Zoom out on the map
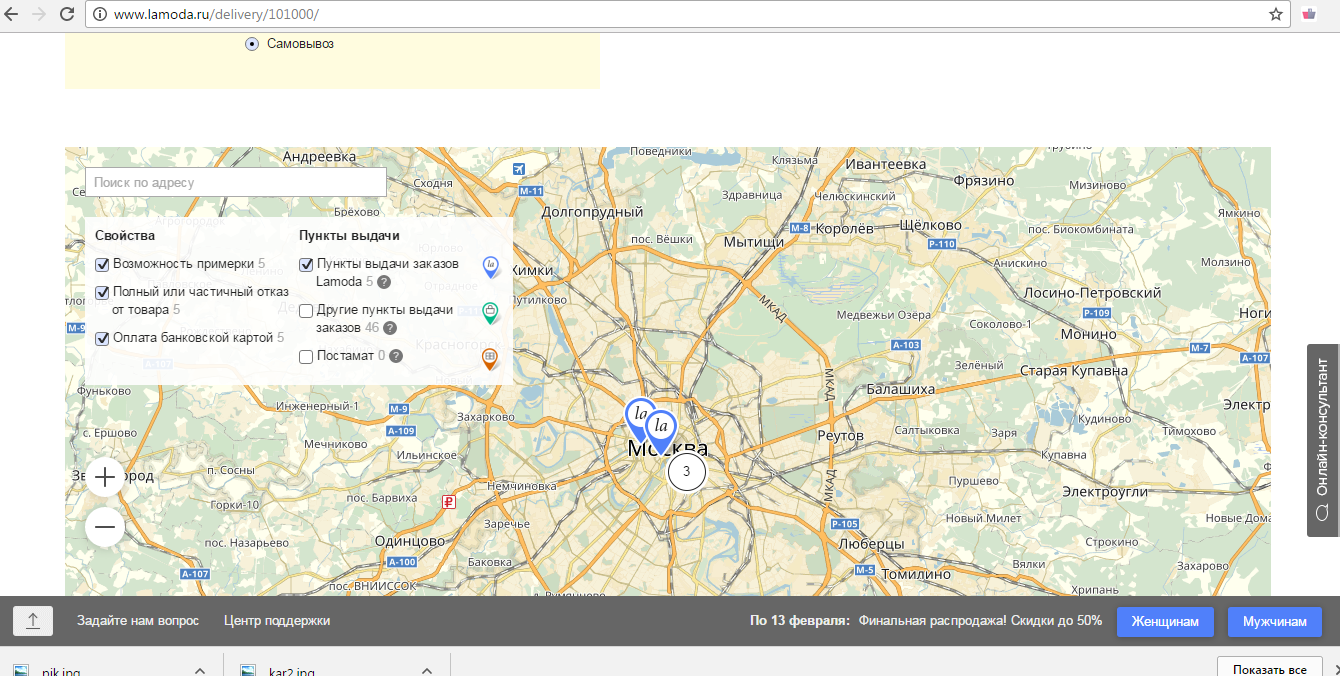The width and height of the screenshot is (1340, 676). (105, 527)
